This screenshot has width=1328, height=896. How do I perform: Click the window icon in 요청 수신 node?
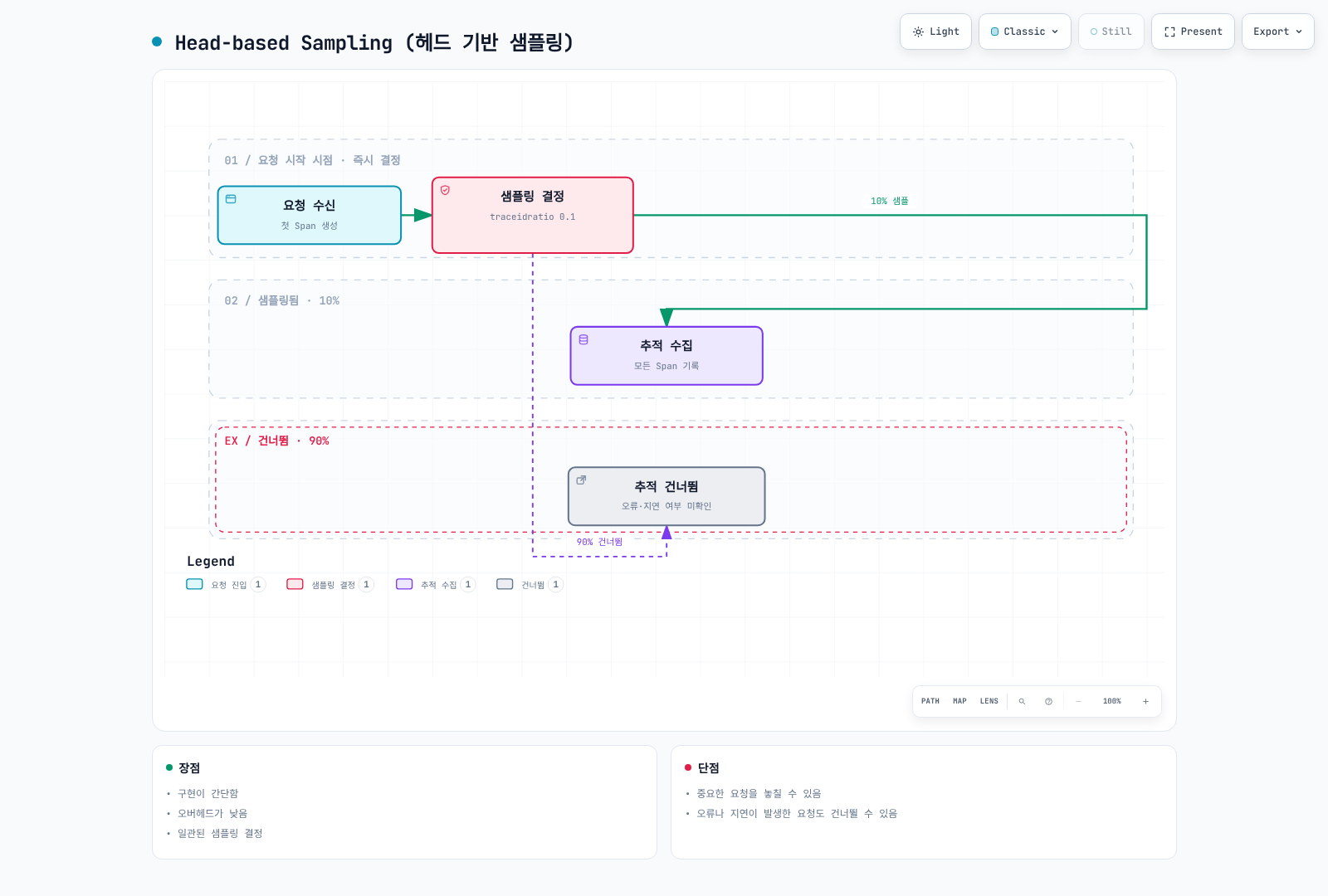[231, 199]
